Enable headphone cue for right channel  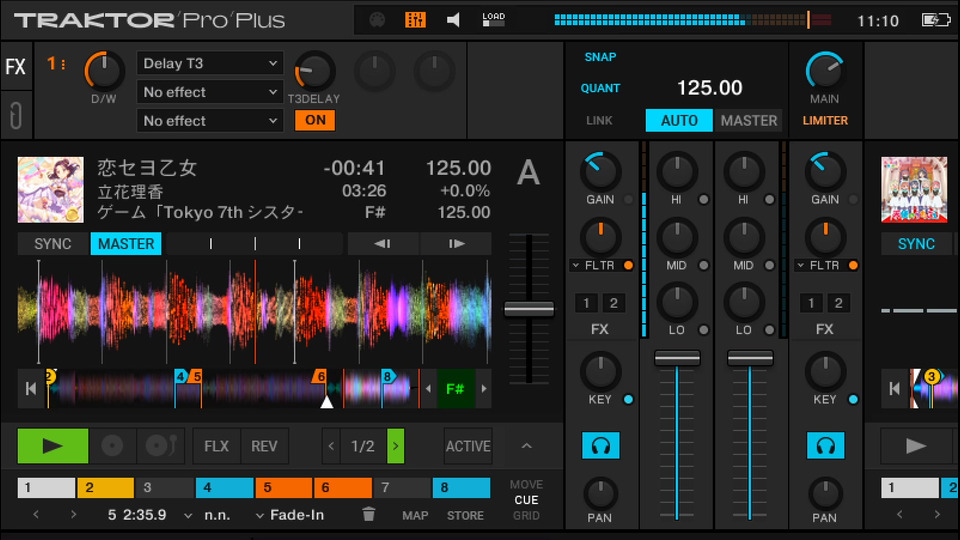(825, 445)
